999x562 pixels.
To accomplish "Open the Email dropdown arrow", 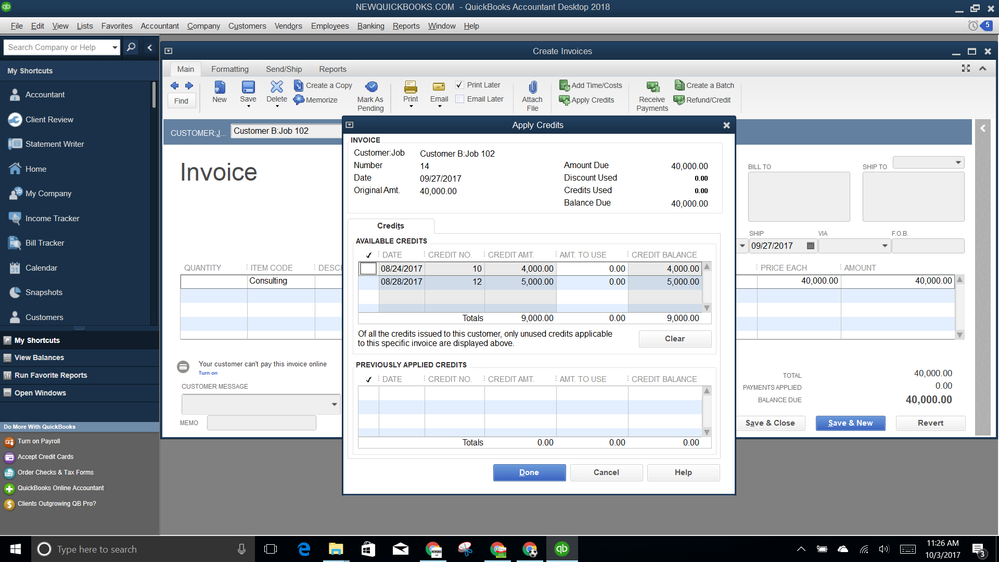I will click(439, 106).
